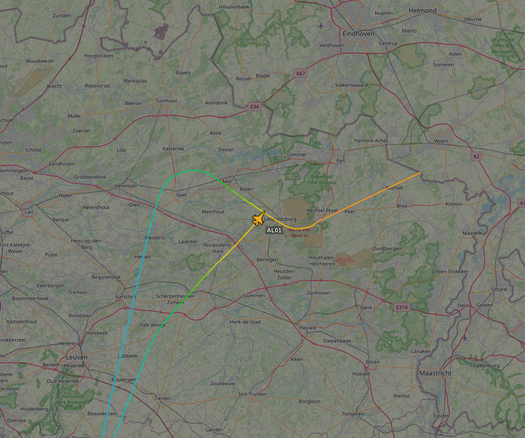
Task: Click the Maastricht city label
Action: (x=435, y=373)
